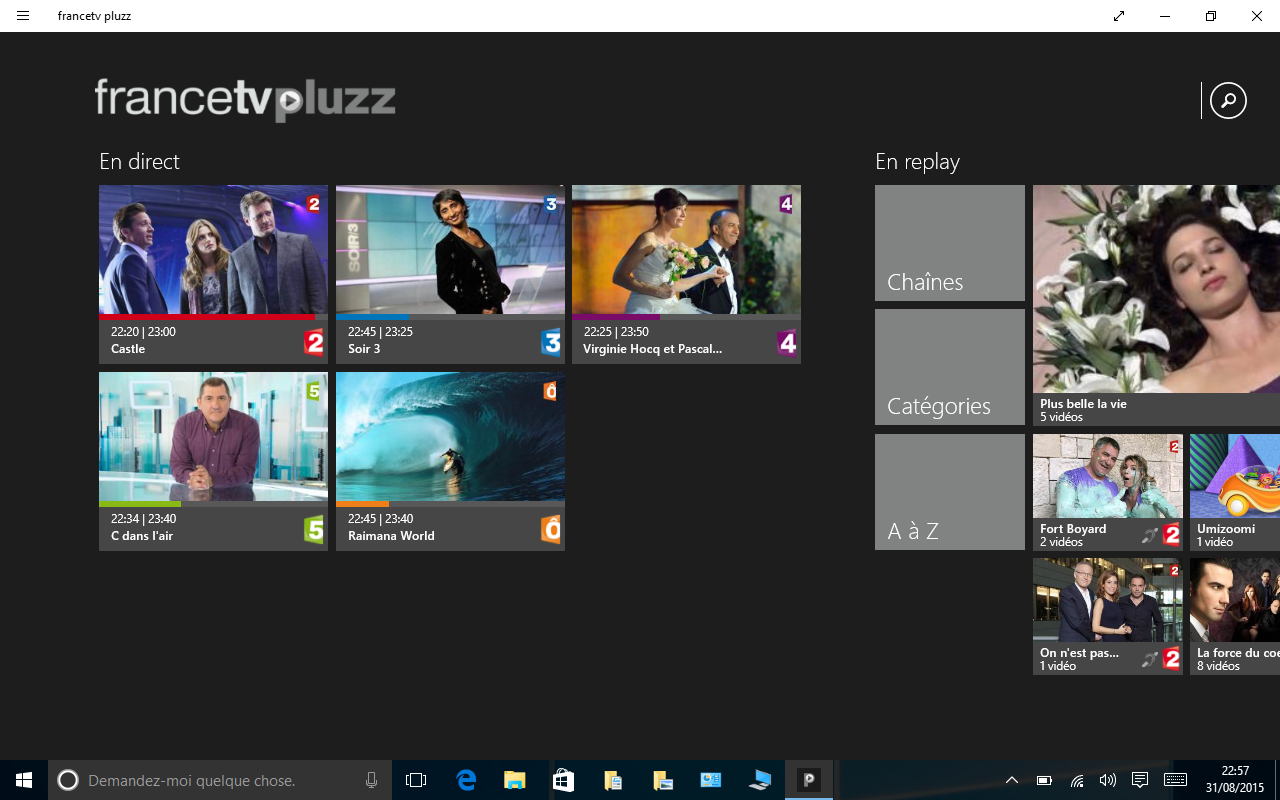1280x800 pixels.
Task: Open the Castle live stream thumbnail
Action: tap(213, 250)
